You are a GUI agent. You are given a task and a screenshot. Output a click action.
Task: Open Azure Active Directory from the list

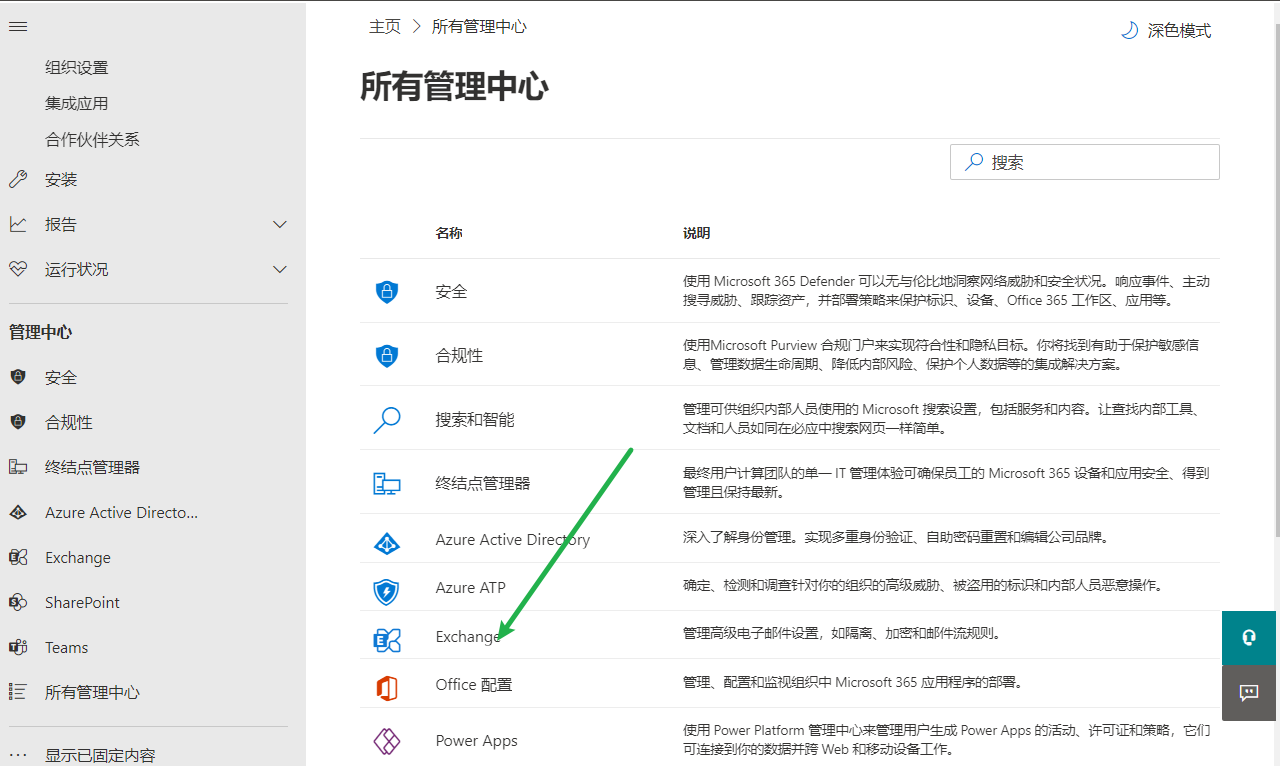coord(512,540)
